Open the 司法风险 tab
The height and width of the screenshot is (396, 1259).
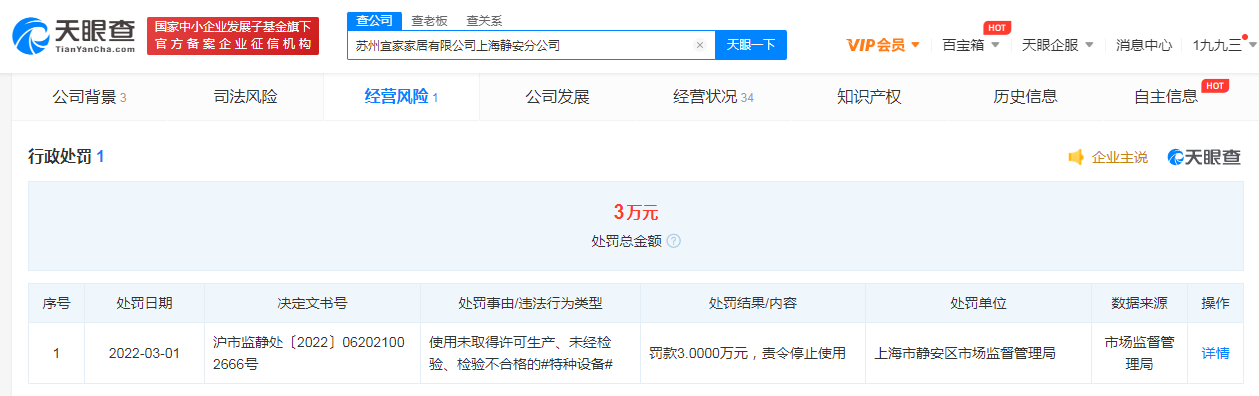click(x=246, y=97)
